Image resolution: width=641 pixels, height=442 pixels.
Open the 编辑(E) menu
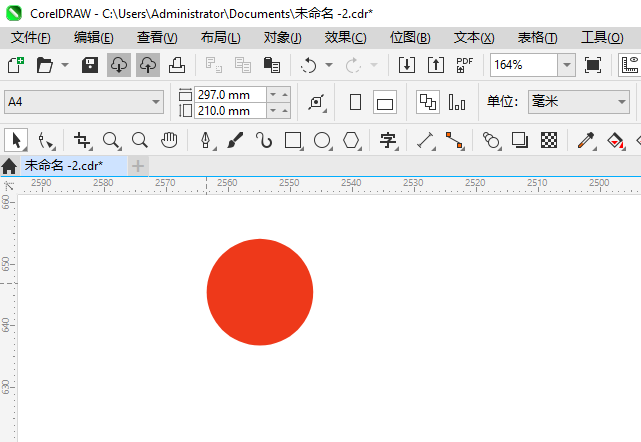(94, 38)
